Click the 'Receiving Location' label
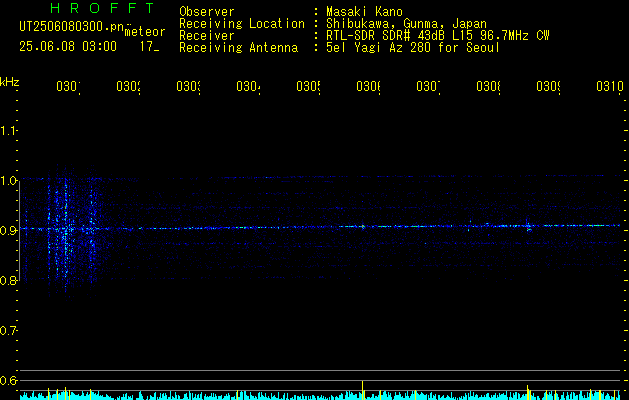This screenshot has width=629, height=400. point(242,24)
